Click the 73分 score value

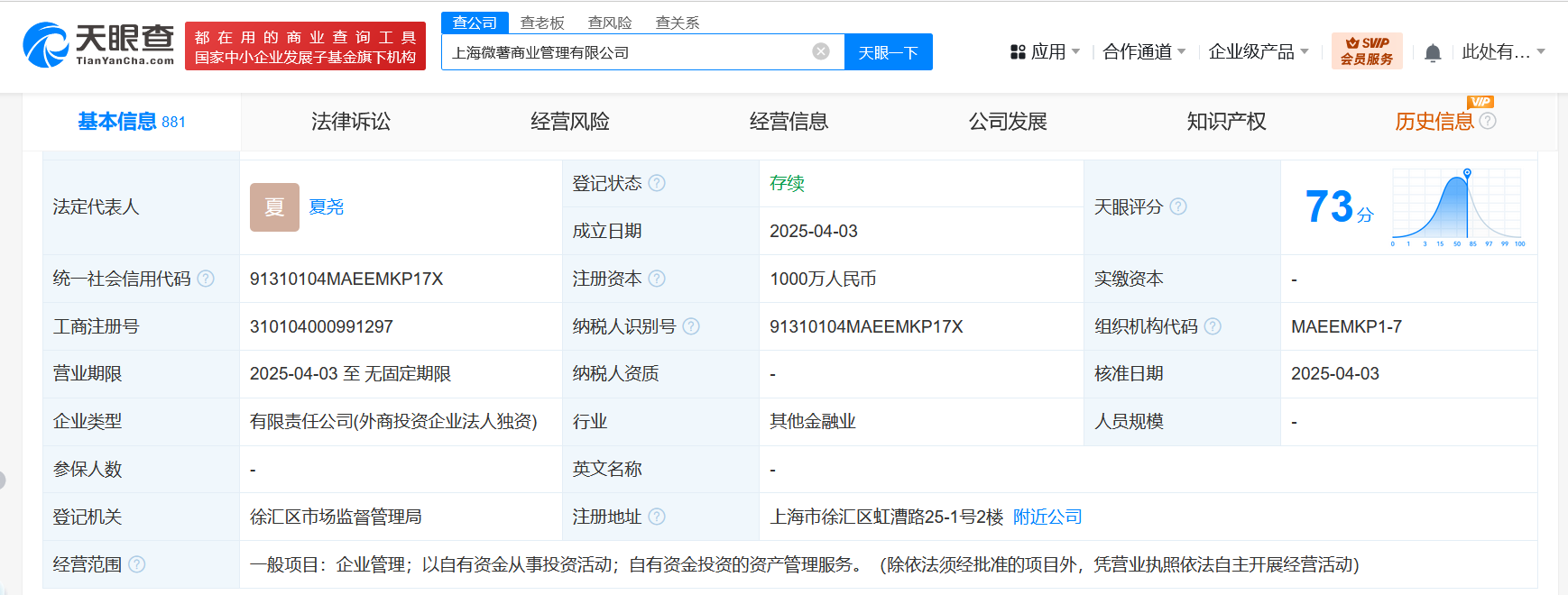[1340, 207]
